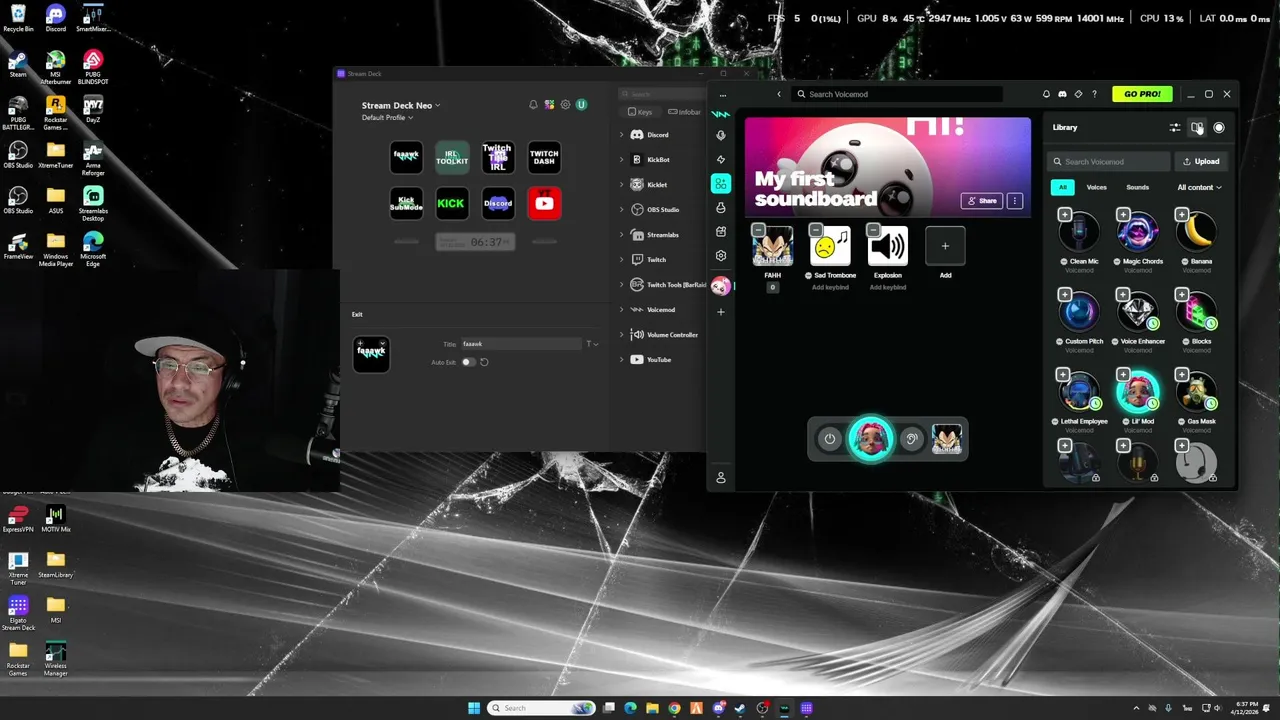This screenshot has height=720, width=1280.
Task: Open title text style dropdown
Action: click(x=592, y=344)
